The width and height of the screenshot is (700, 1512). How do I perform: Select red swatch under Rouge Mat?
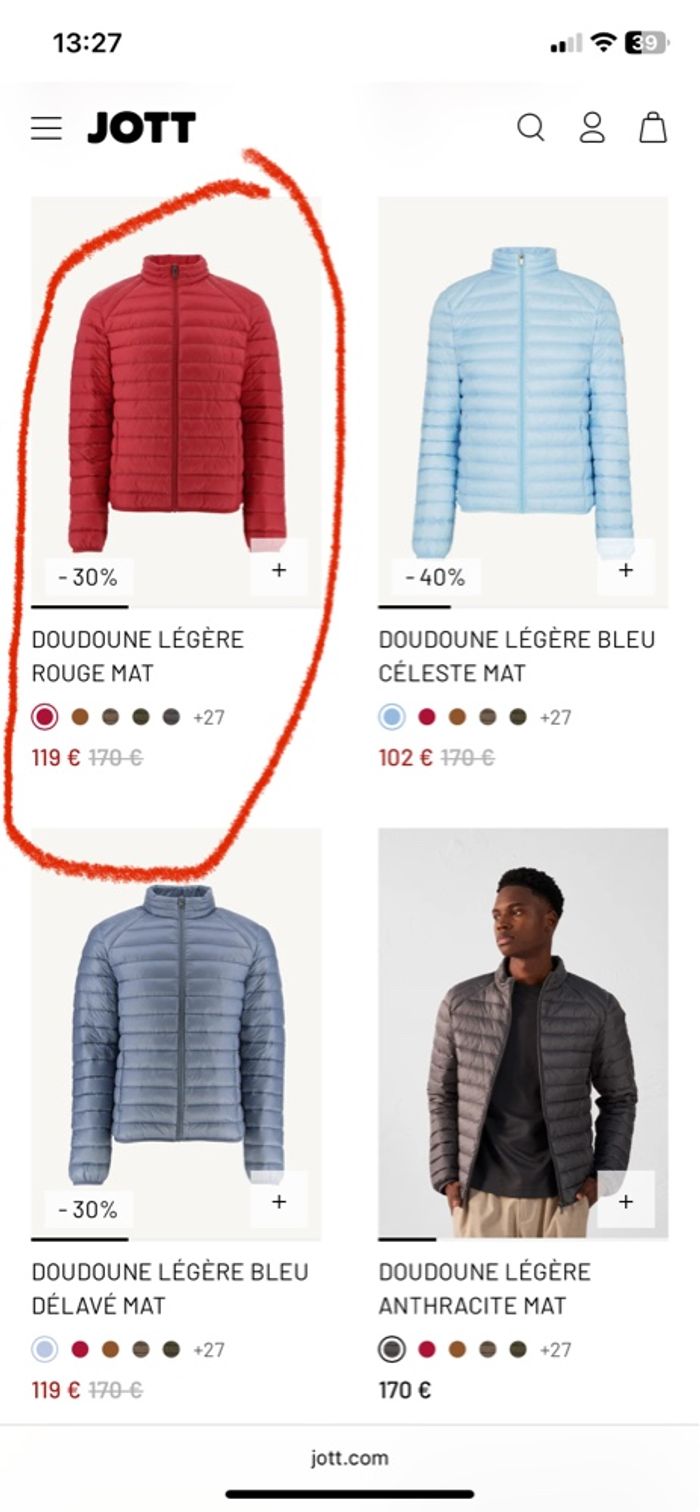[x=44, y=717]
